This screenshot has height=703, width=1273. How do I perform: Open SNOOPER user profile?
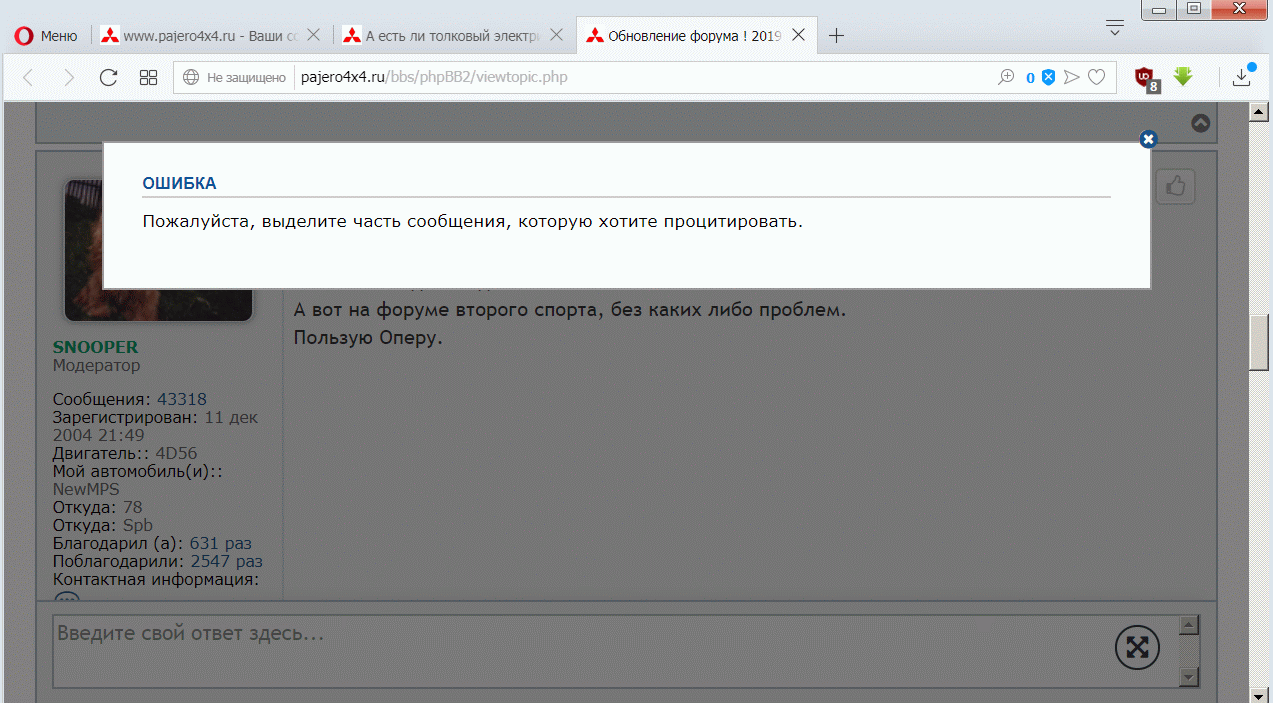(x=95, y=347)
